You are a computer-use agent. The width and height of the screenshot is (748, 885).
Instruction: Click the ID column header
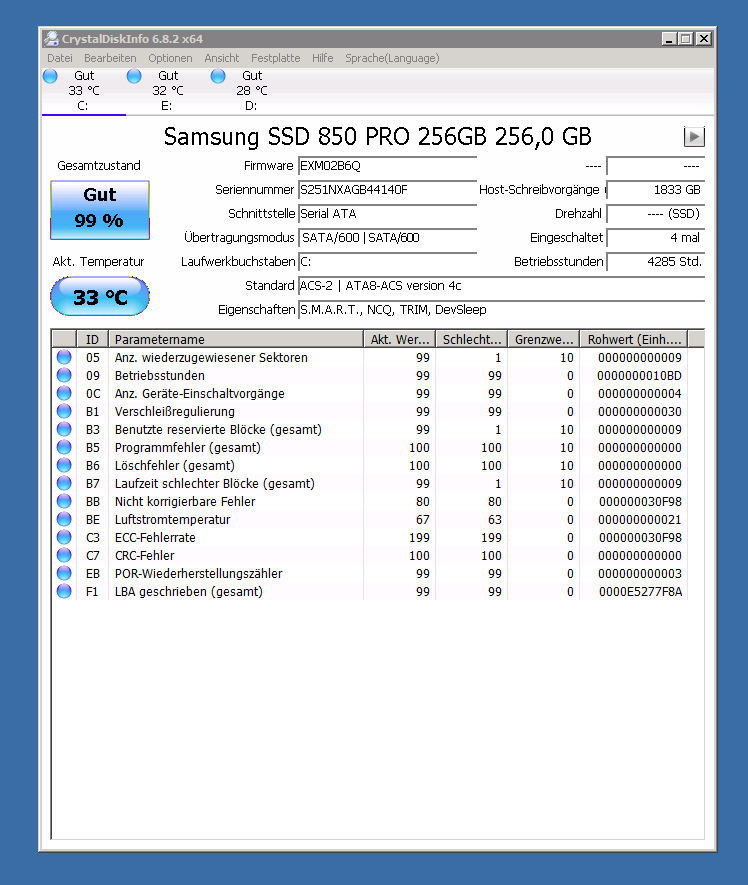[92, 339]
